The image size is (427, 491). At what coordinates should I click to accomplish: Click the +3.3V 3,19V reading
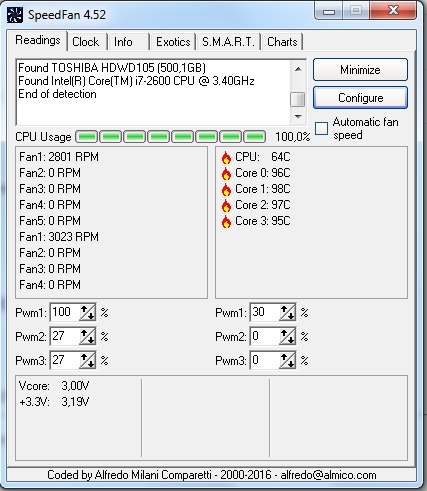click(x=54, y=402)
